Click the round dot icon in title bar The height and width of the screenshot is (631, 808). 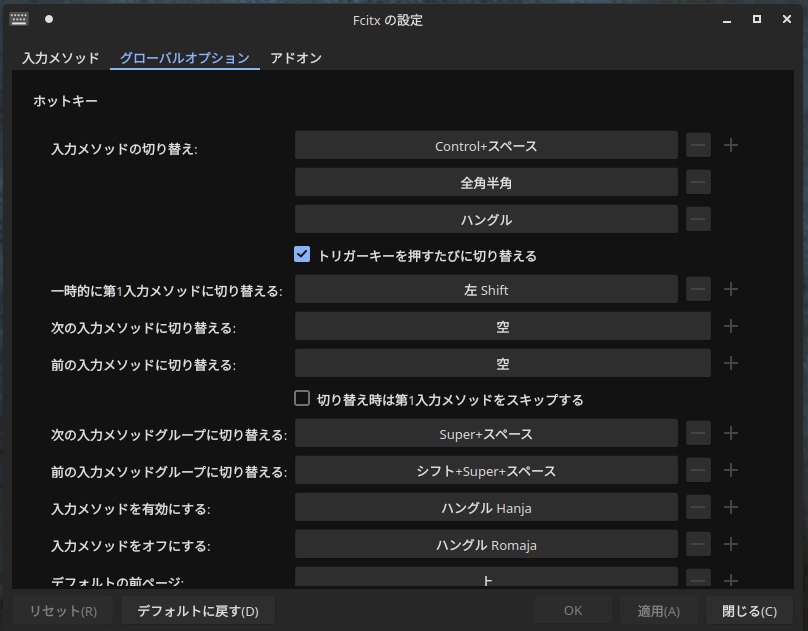coord(49,19)
